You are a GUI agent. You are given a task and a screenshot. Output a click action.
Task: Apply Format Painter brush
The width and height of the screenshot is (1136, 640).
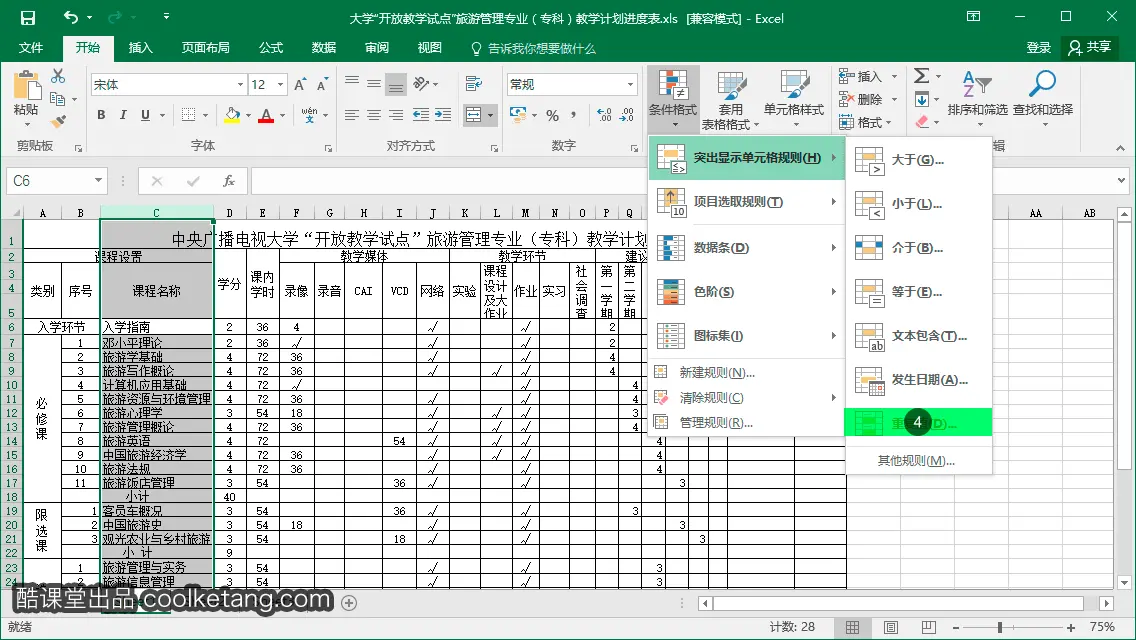[x=58, y=121]
